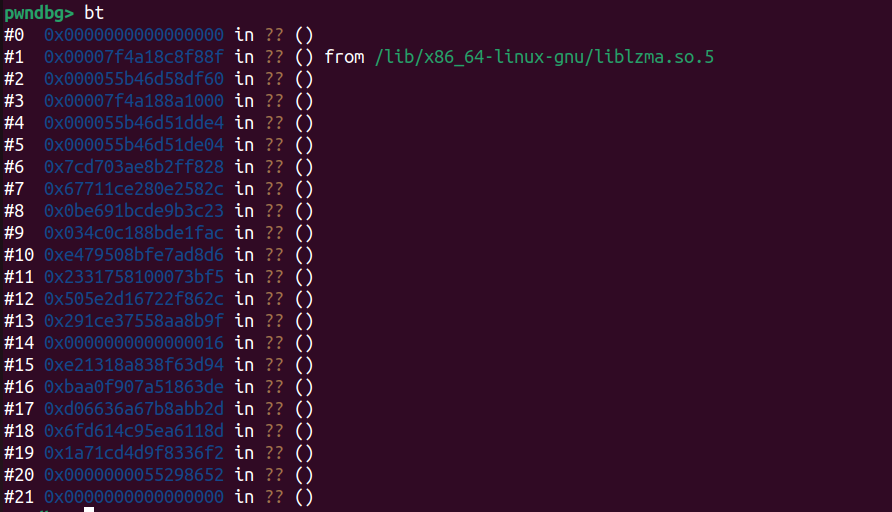892x512 pixels.
Task: Click the terminal cursor block at bottom
Action: tap(89, 510)
